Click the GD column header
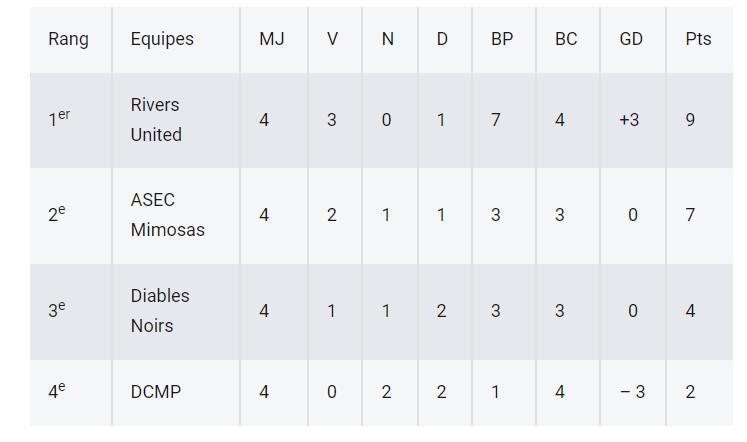Viewport: 747px width, 442px height. click(x=631, y=39)
